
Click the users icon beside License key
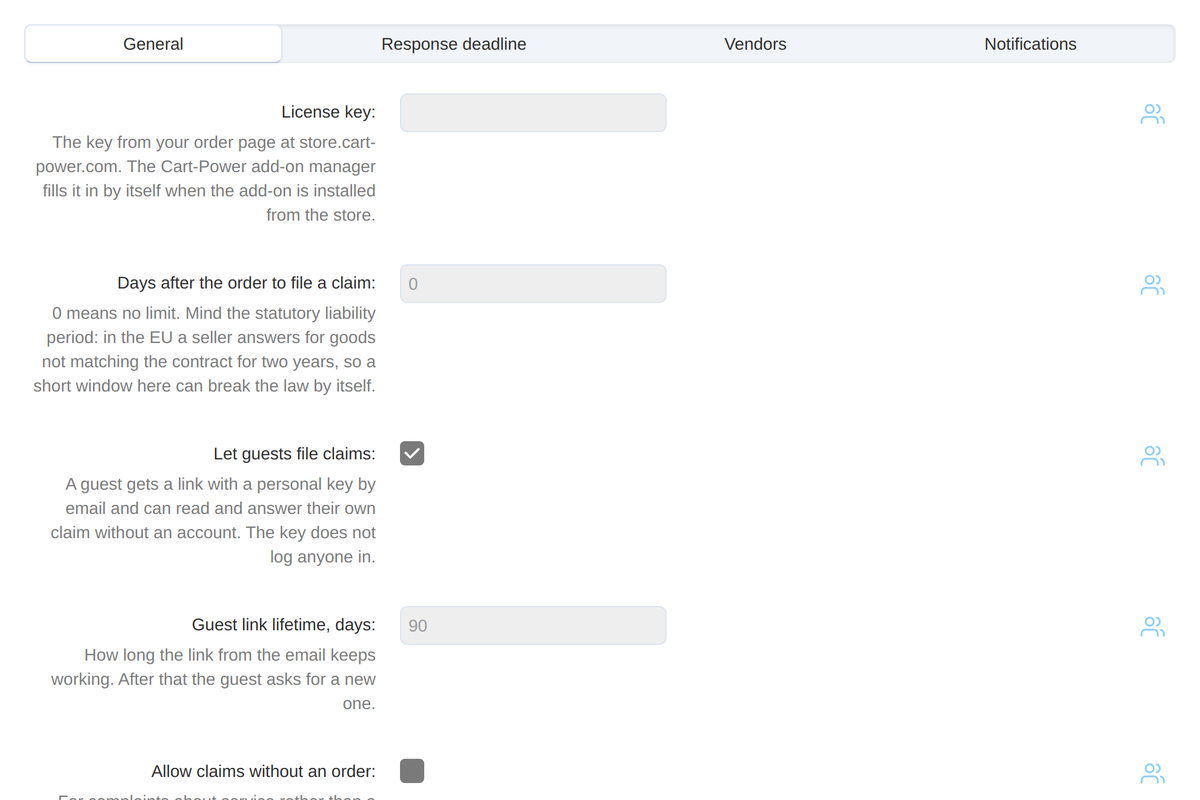[x=1153, y=114]
